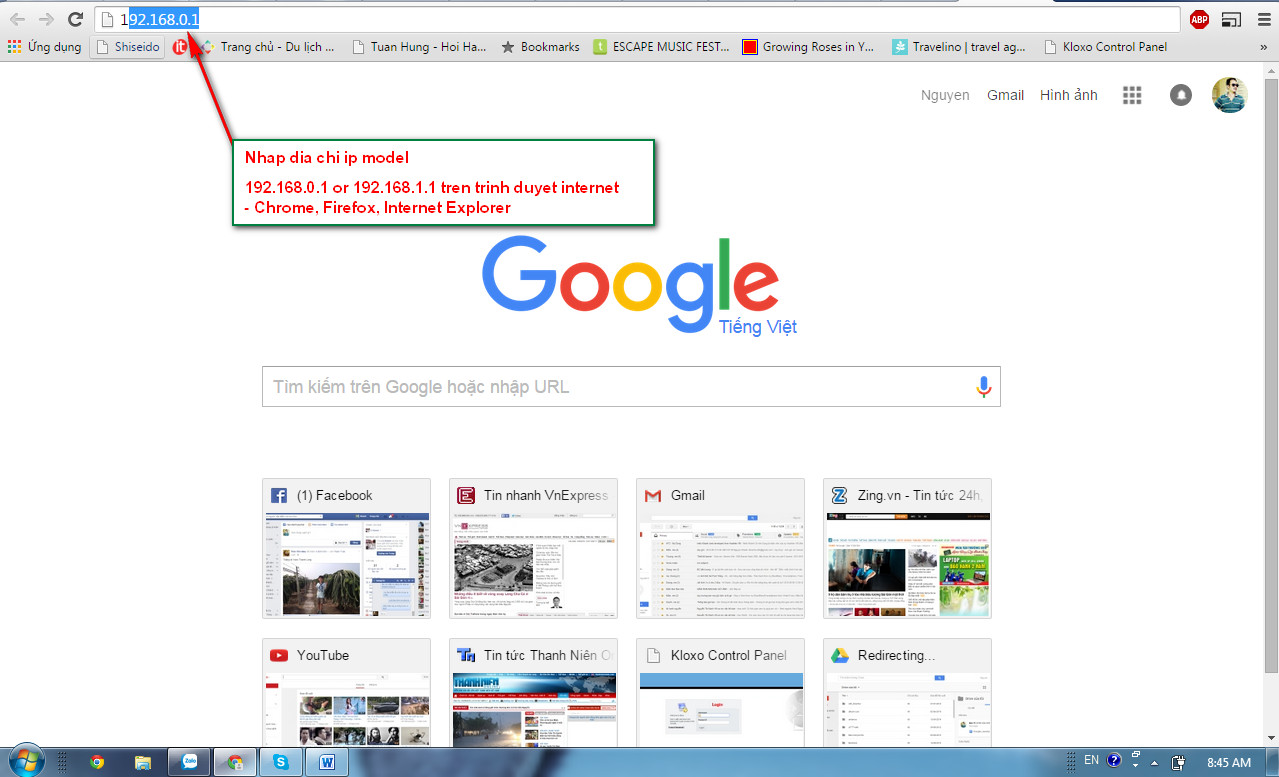The width and height of the screenshot is (1279, 777).
Task: Open the Travelino travel bookmark
Action: (x=960, y=47)
